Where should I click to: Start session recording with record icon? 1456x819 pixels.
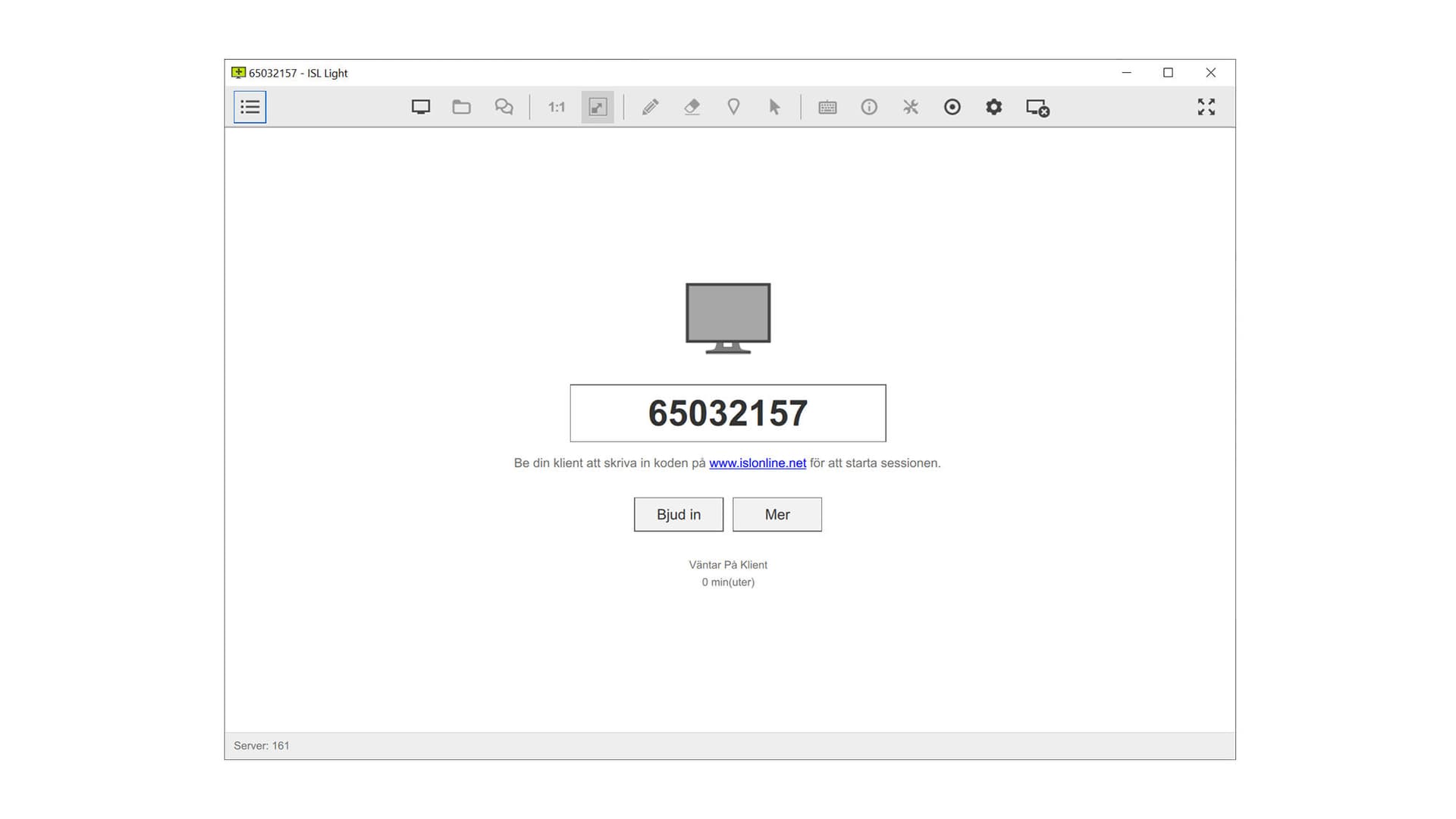click(x=952, y=107)
